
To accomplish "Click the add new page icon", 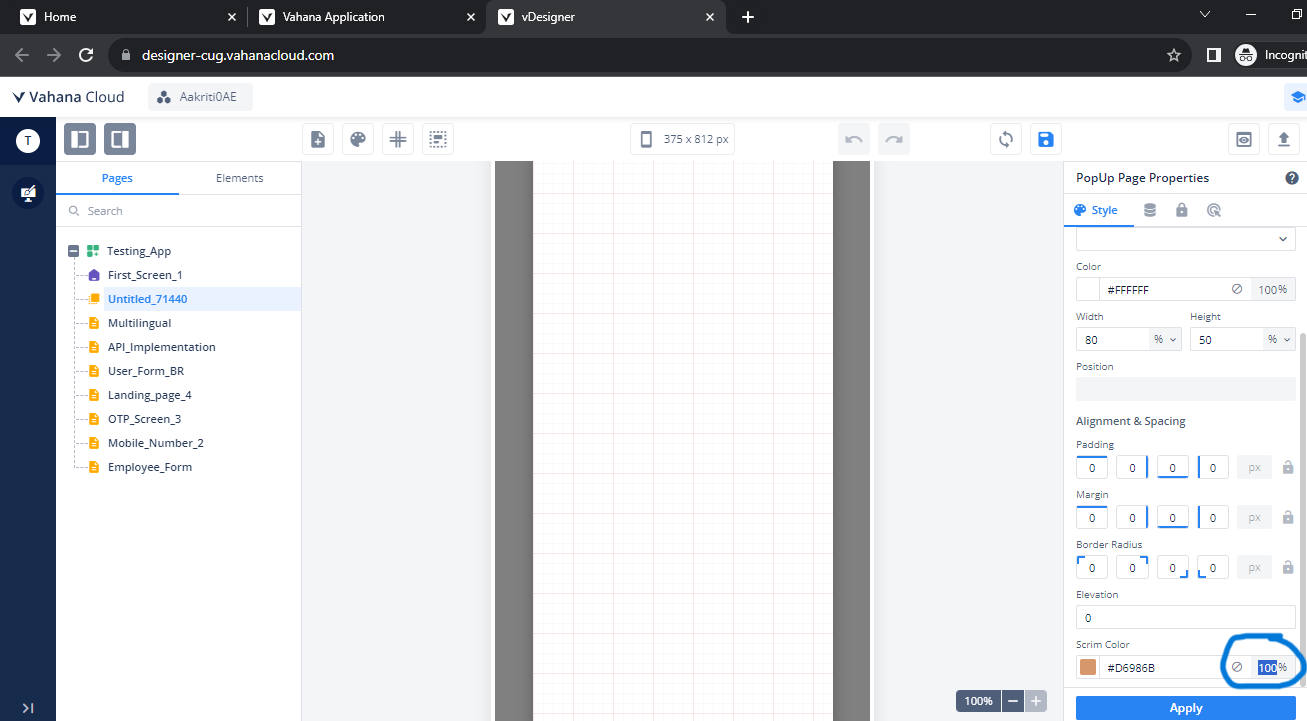I will (318, 139).
